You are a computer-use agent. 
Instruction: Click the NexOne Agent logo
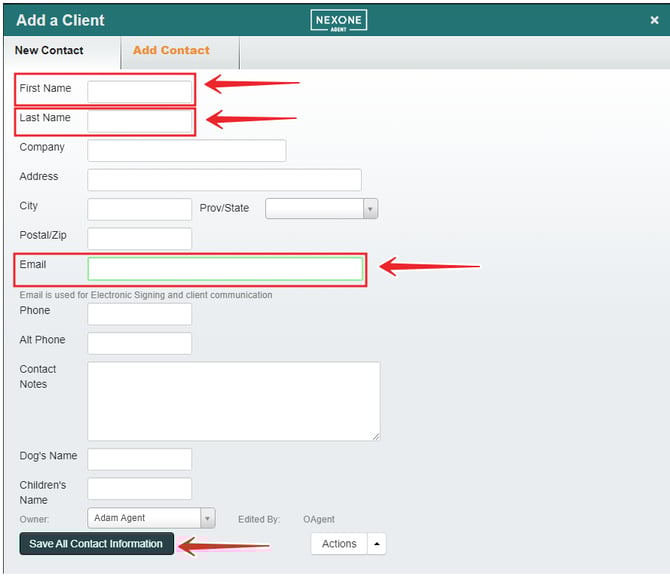point(338,20)
